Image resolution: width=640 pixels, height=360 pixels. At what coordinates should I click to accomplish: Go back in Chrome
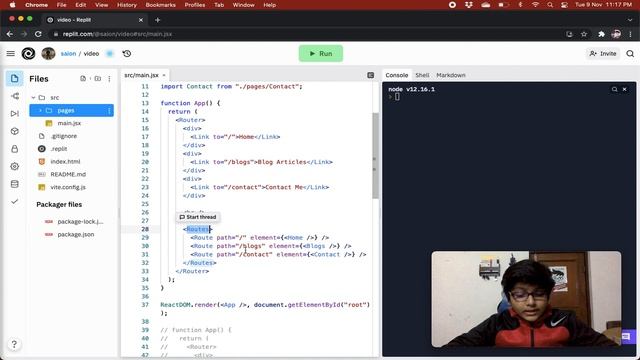[10, 34]
